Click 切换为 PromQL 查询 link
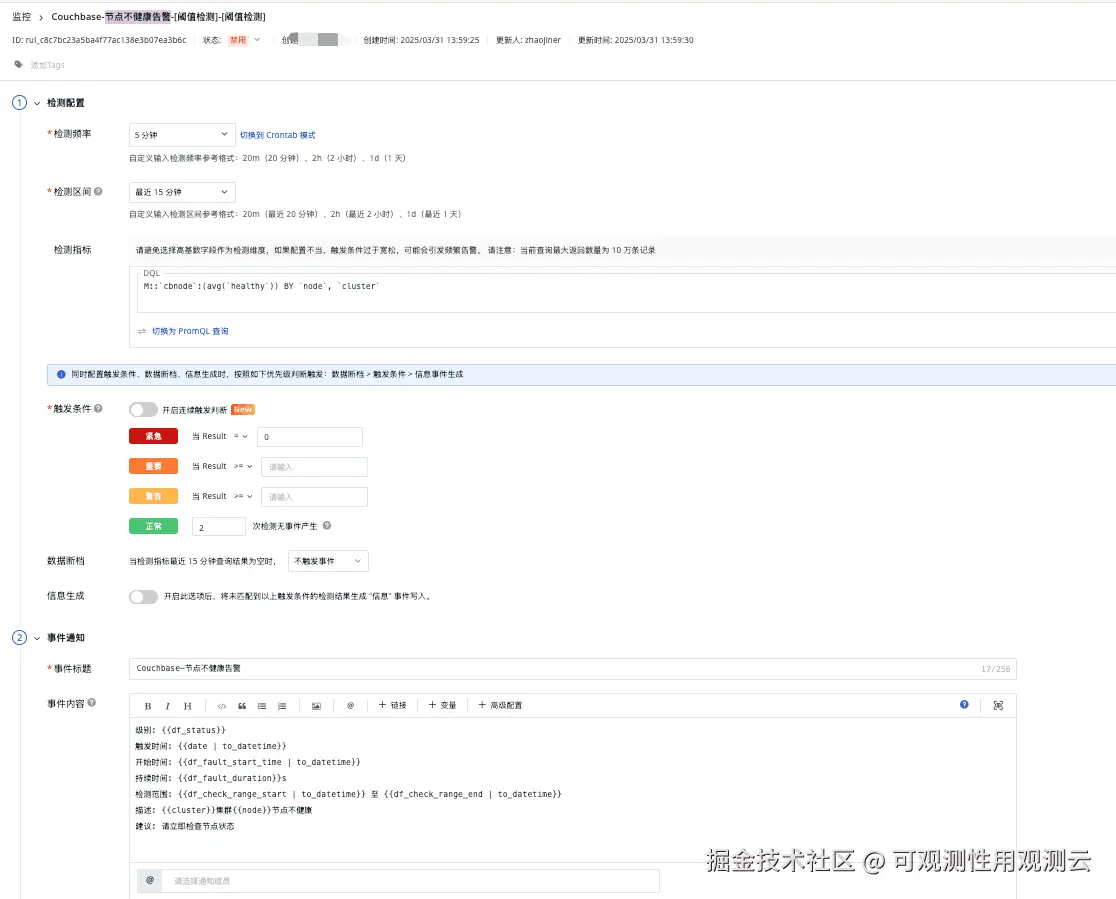This screenshot has height=899, width=1116. (190, 332)
